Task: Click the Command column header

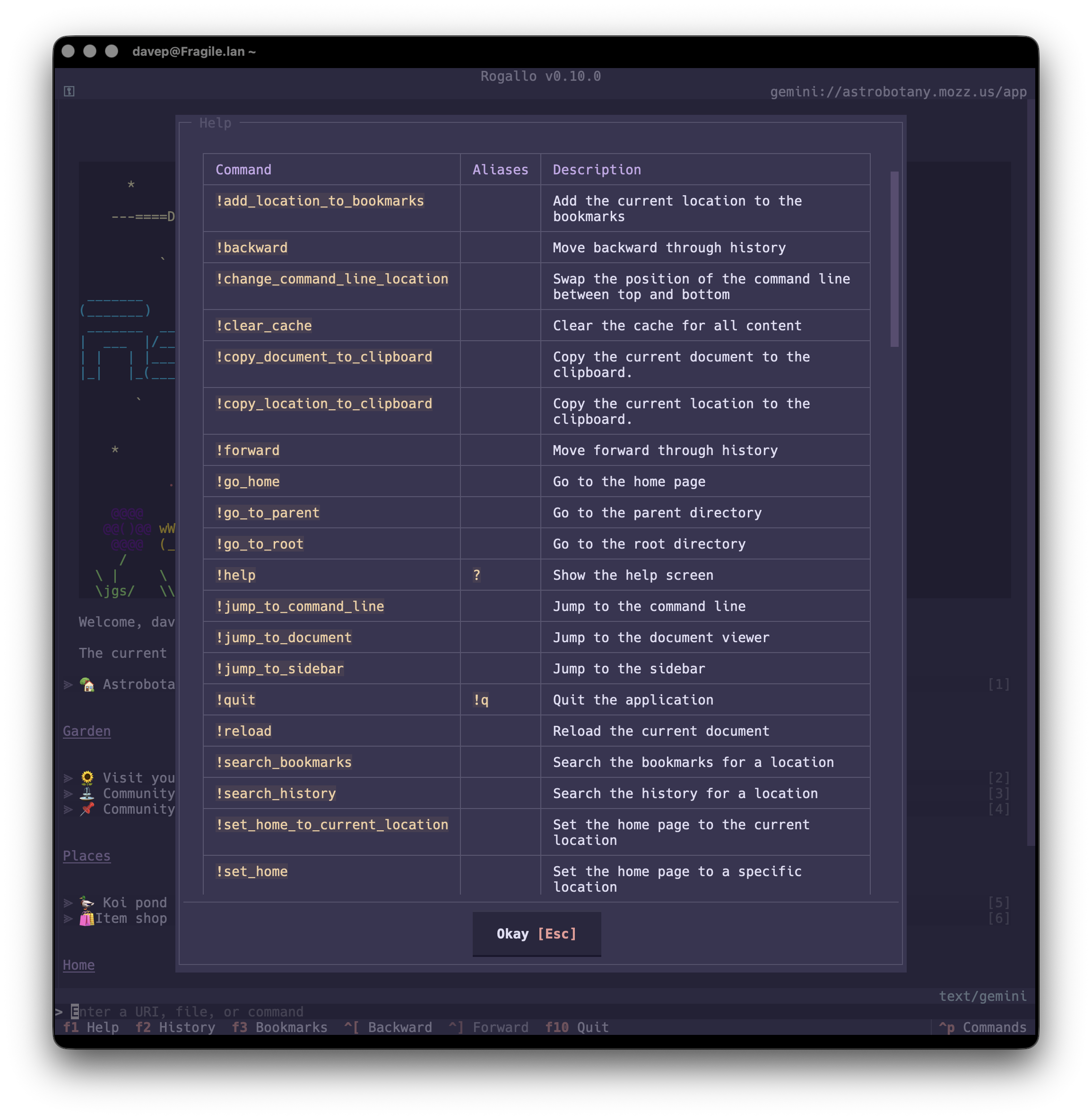Action: pyautogui.click(x=243, y=170)
